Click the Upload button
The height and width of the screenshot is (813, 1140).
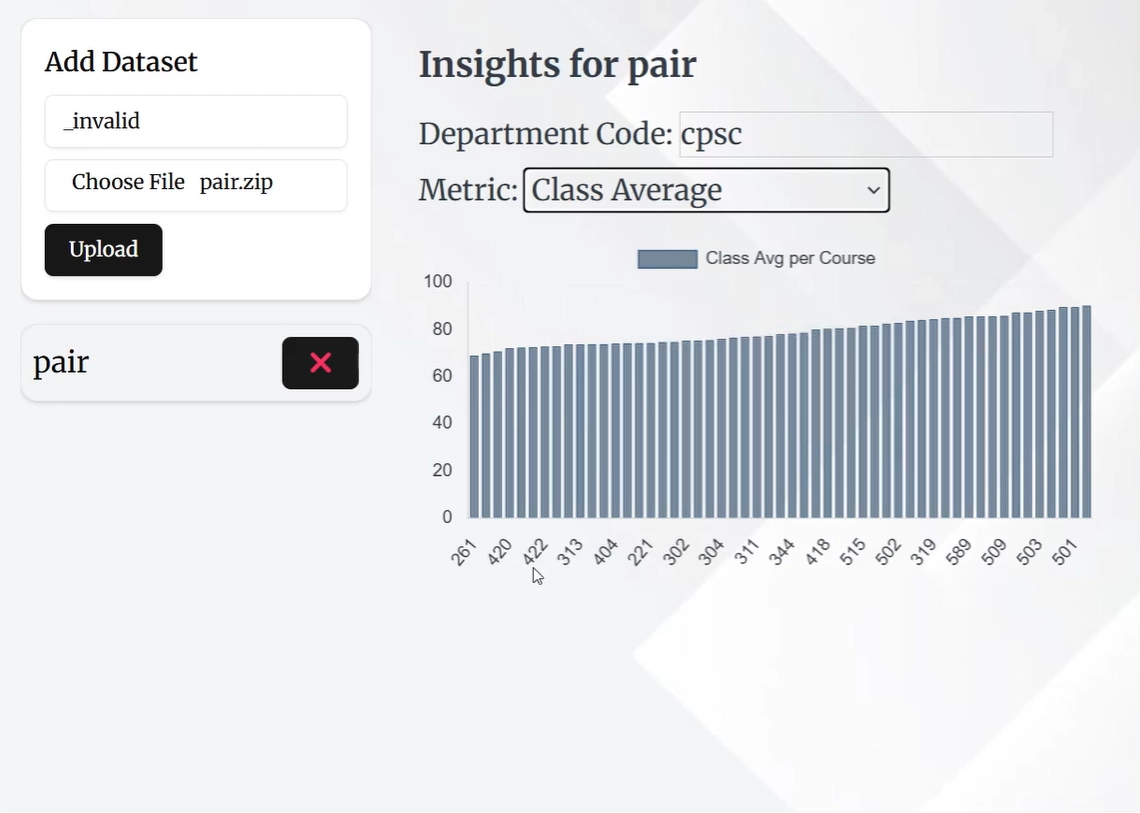click(103, 249)
